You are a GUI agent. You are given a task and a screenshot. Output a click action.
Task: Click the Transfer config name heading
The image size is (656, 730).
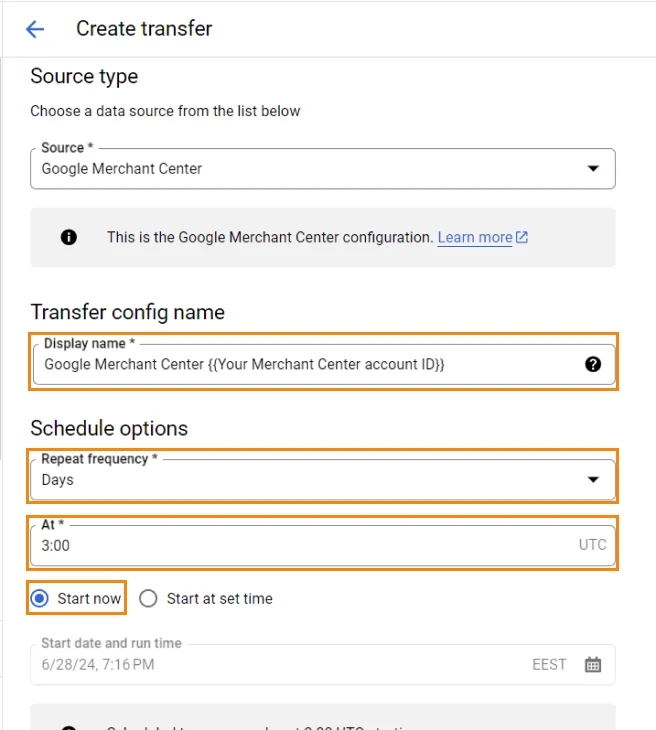coord(128,312)
